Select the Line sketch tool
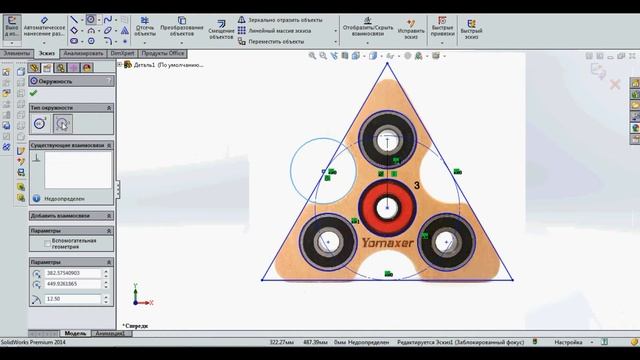Screen dimensions: 640x360 pos(74,20)
